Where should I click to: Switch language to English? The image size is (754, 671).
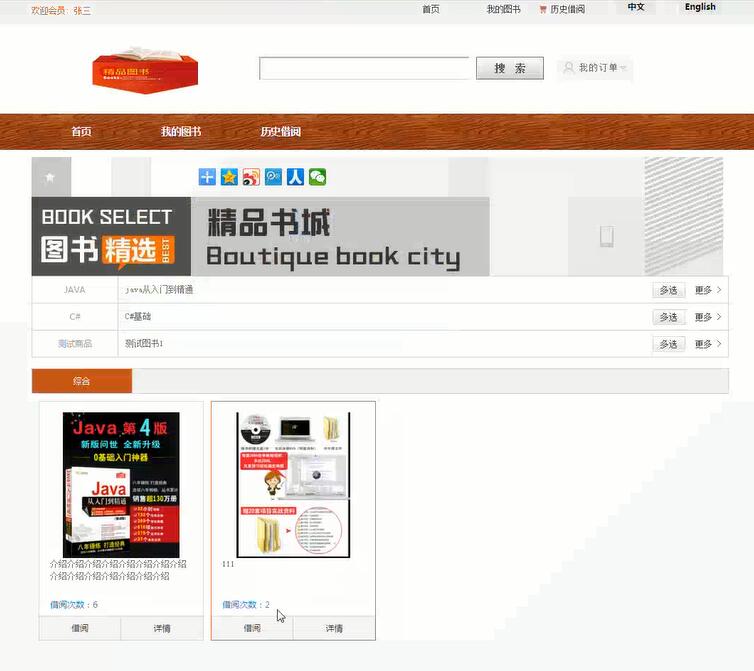point(700,7)
